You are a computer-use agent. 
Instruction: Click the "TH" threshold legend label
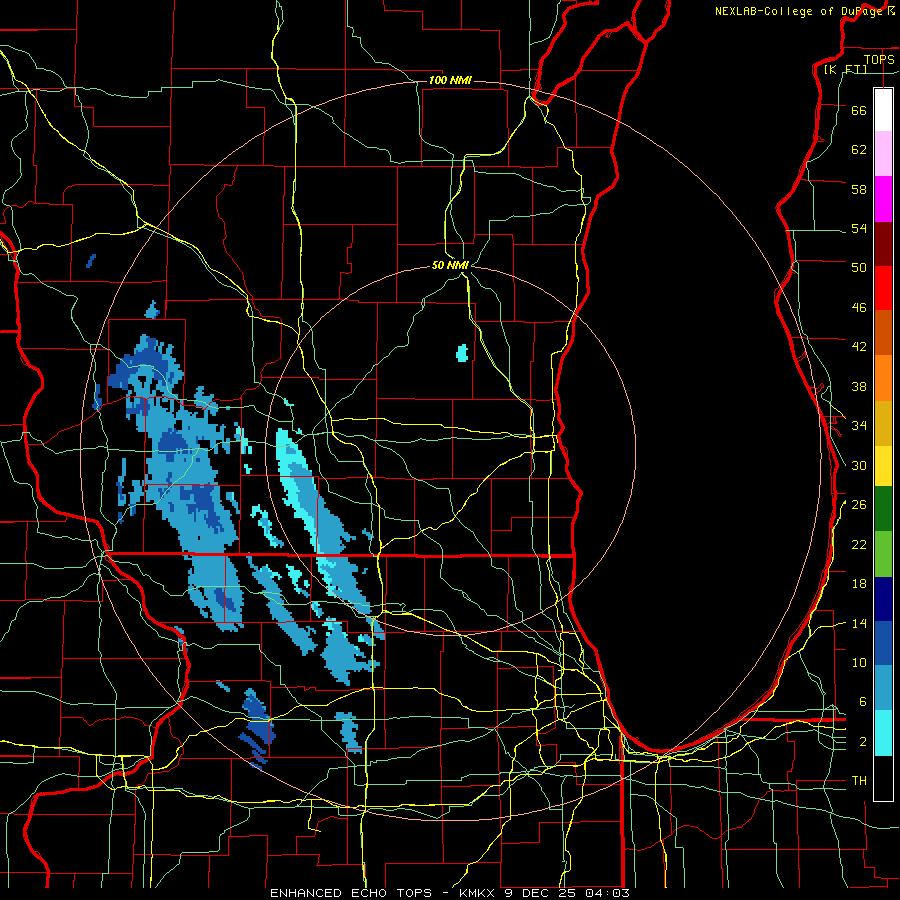(859, 781)
